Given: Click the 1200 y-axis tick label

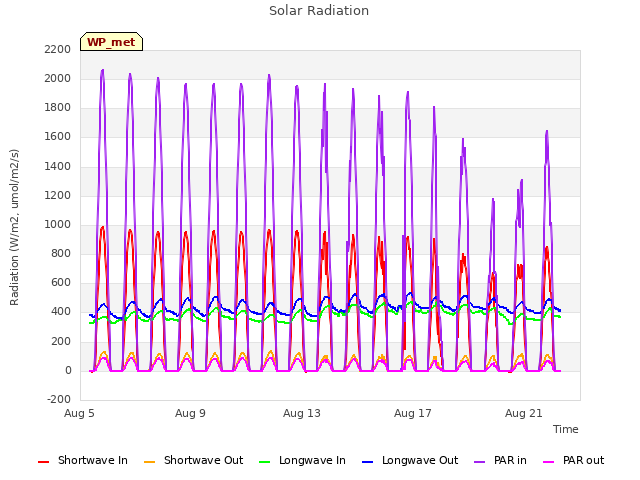Looking at the screenshot, I should (x=58, y=196).
